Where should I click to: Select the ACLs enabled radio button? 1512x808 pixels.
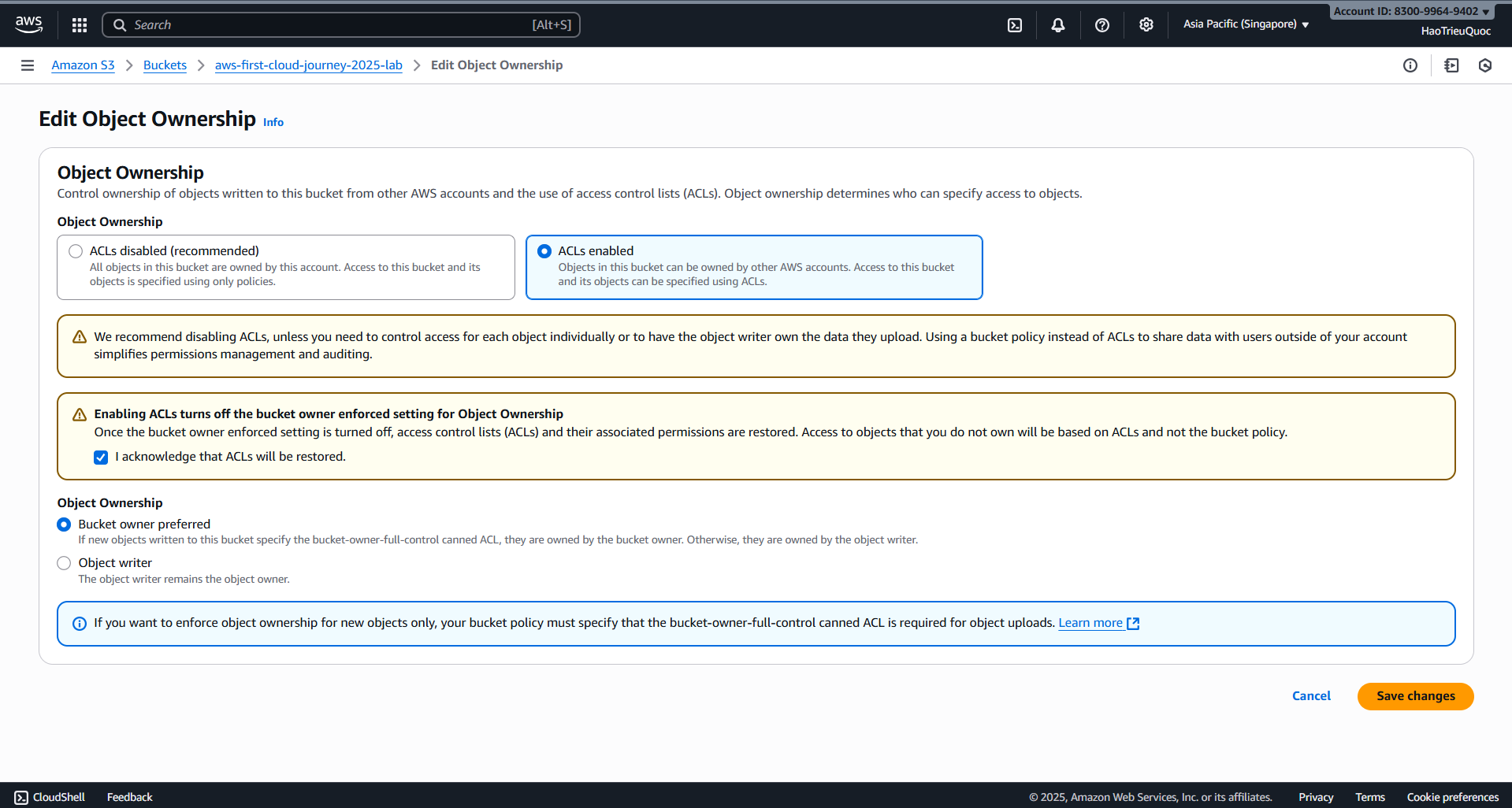544,250
